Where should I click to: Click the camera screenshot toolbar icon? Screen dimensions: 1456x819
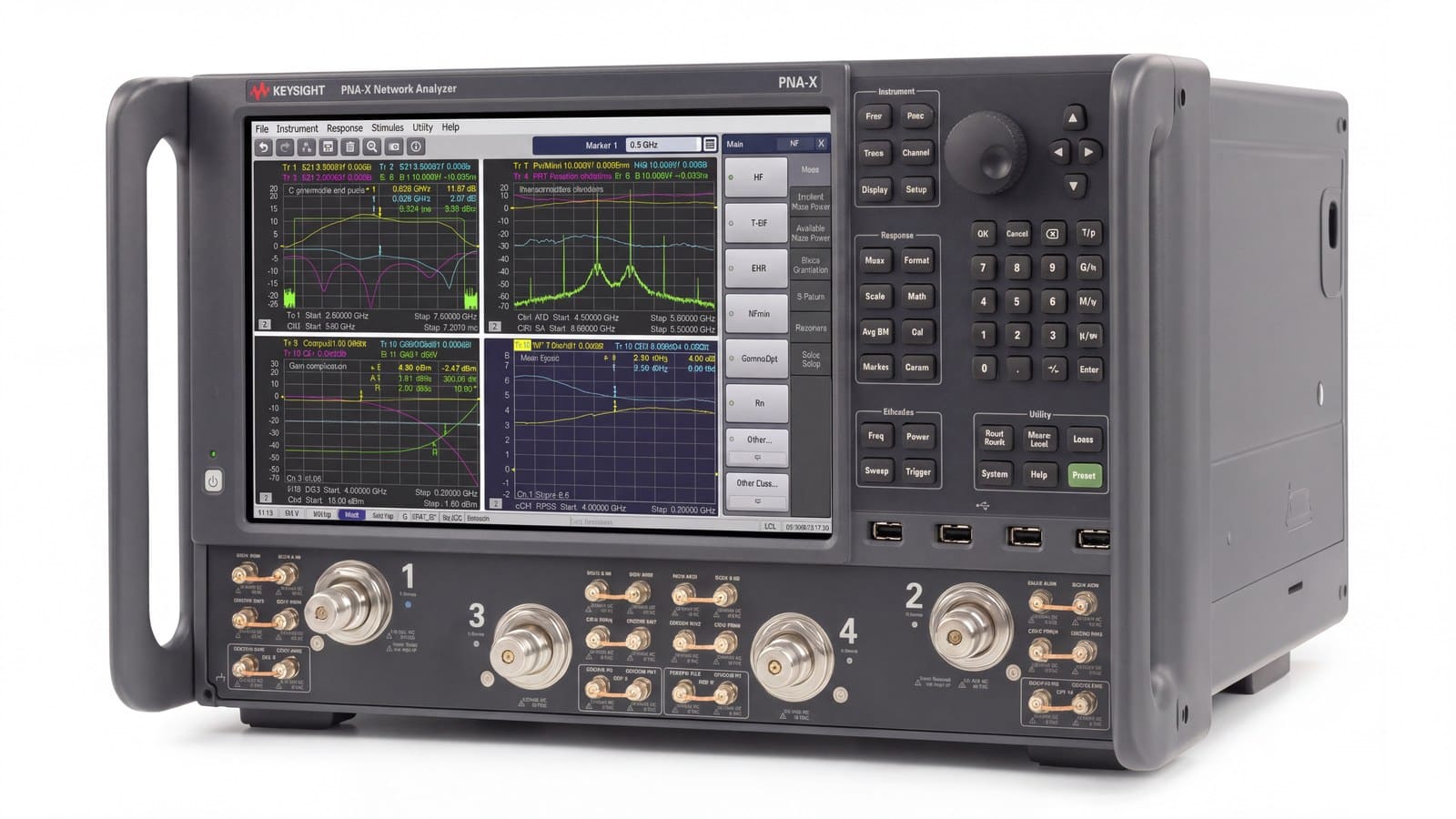pos(394,146)
